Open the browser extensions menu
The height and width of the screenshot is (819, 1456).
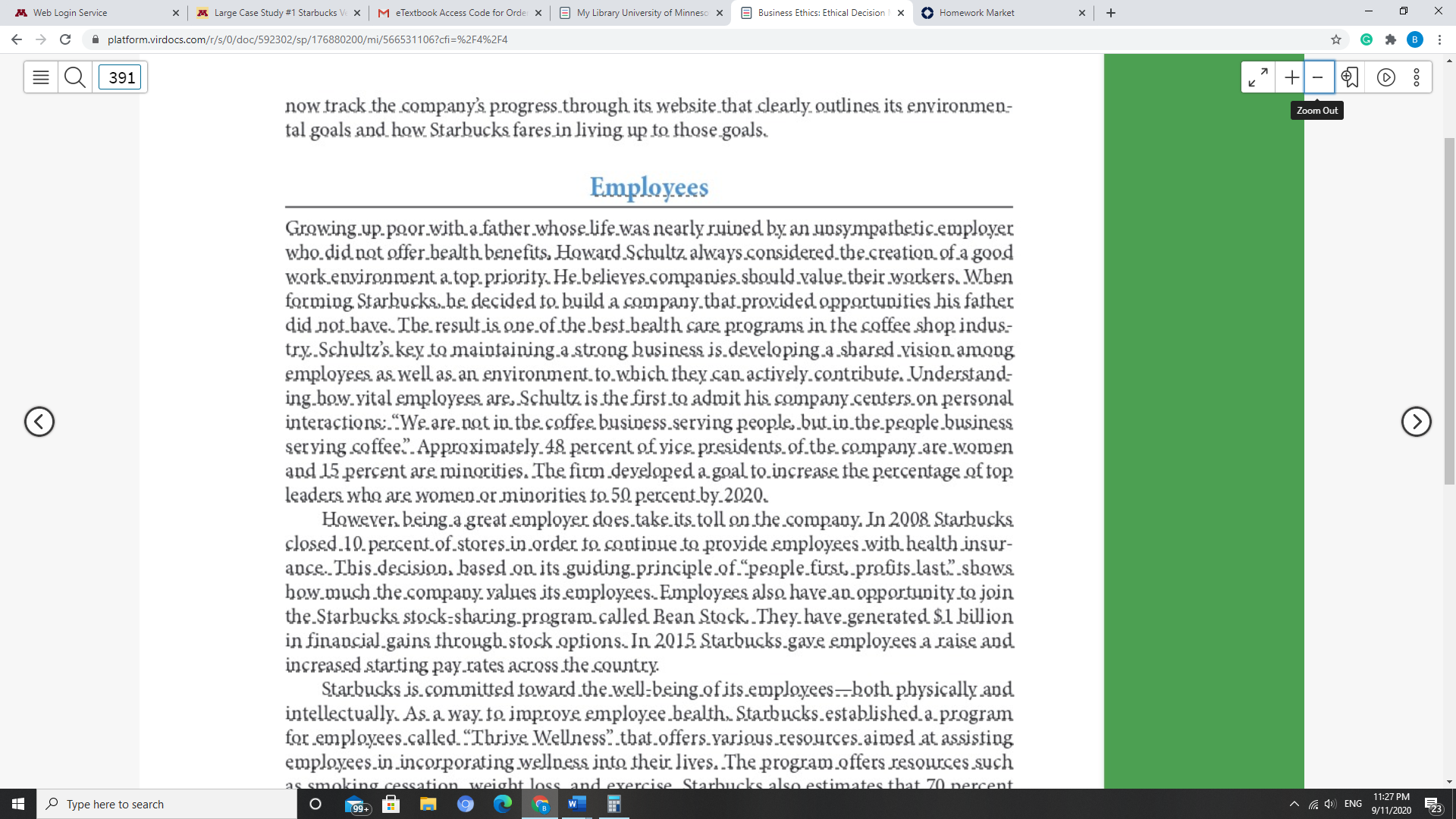[1391, 39]
